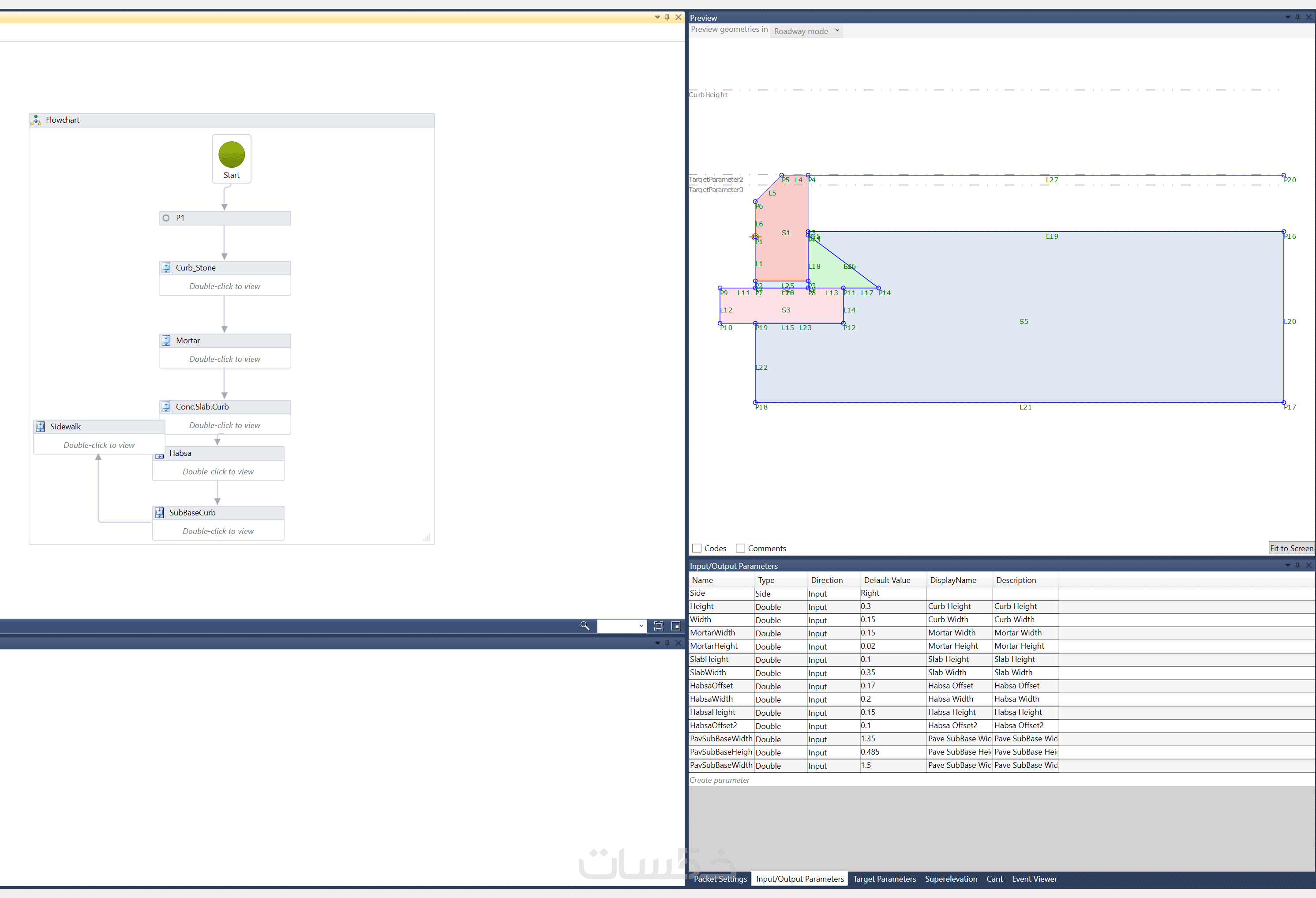Select the P1 point node circle
The width and height of the screenshot is (1316, 898).
point(166,218)
